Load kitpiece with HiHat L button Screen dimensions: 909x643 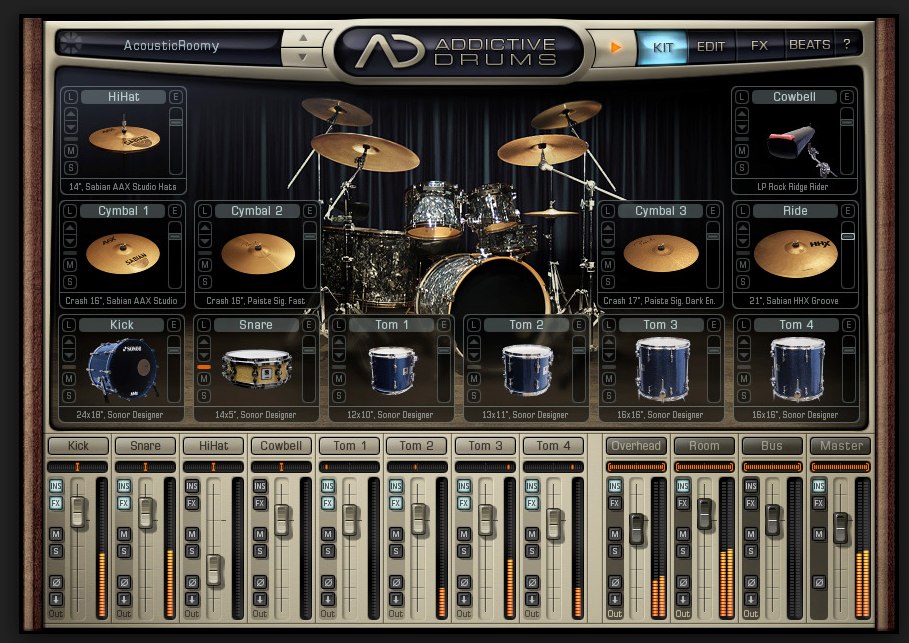tap(71, 97)
